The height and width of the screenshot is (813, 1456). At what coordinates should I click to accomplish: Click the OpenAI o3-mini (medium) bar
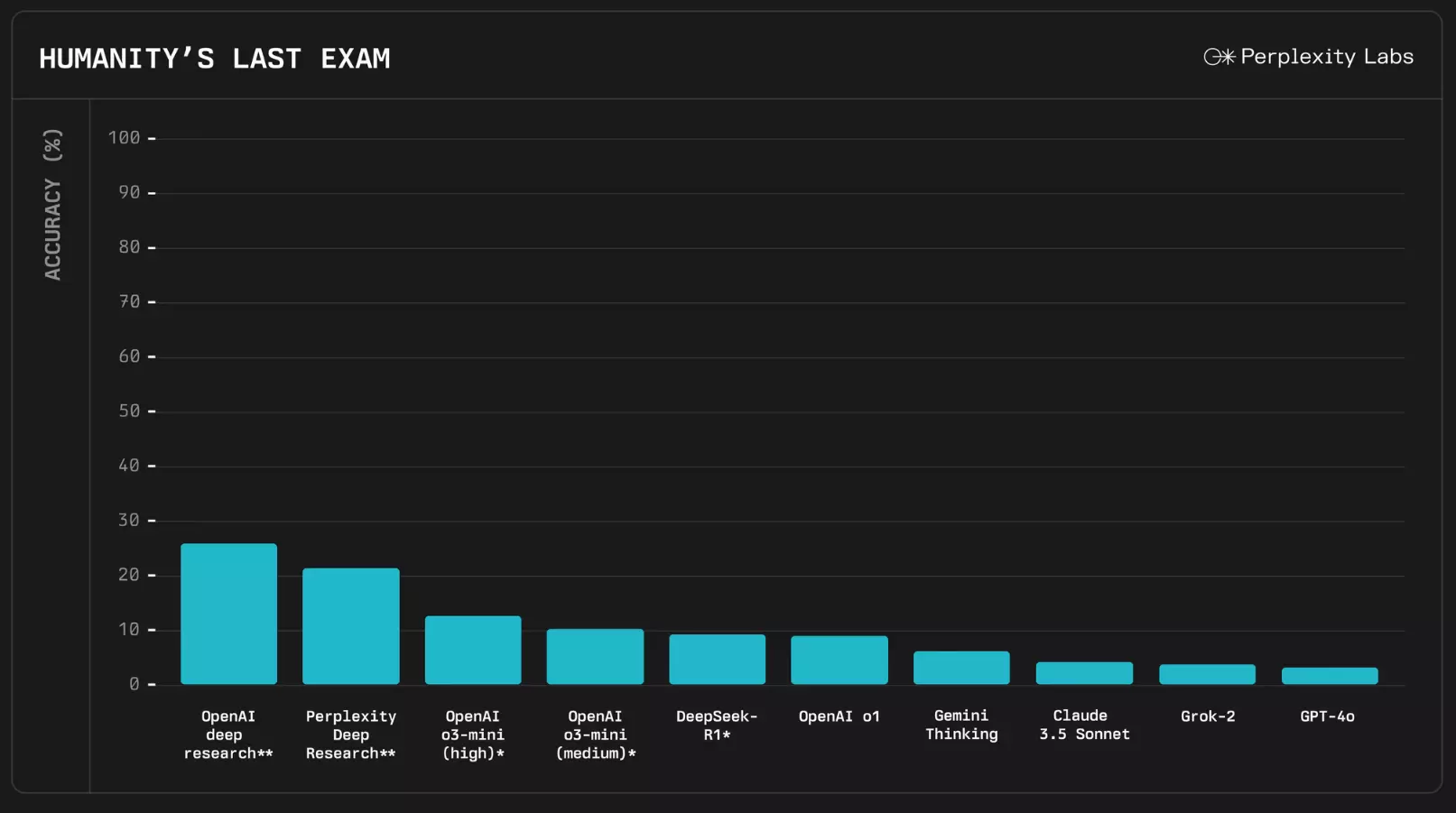point(595,656)
